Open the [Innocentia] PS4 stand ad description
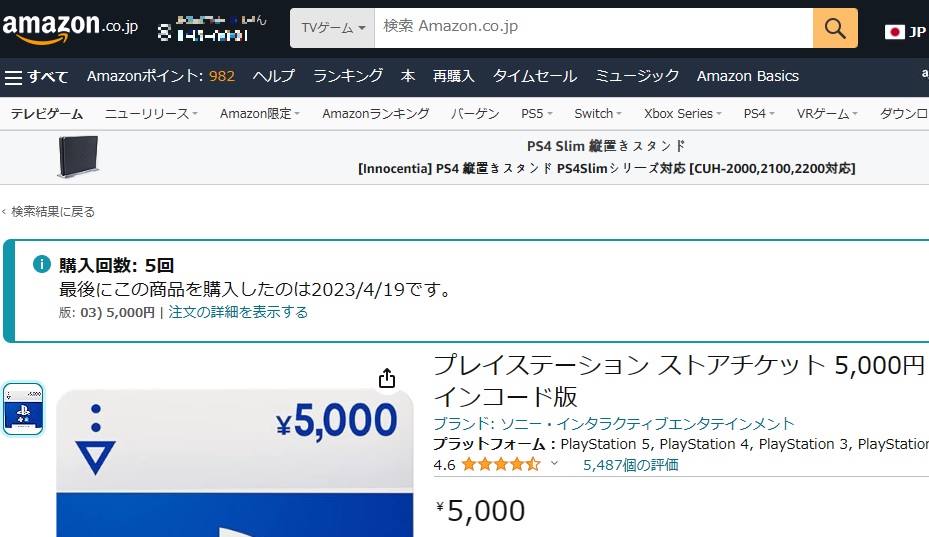The width and height of the screenshot is (929, 537). pyautogui.click(x=606, y=168)
